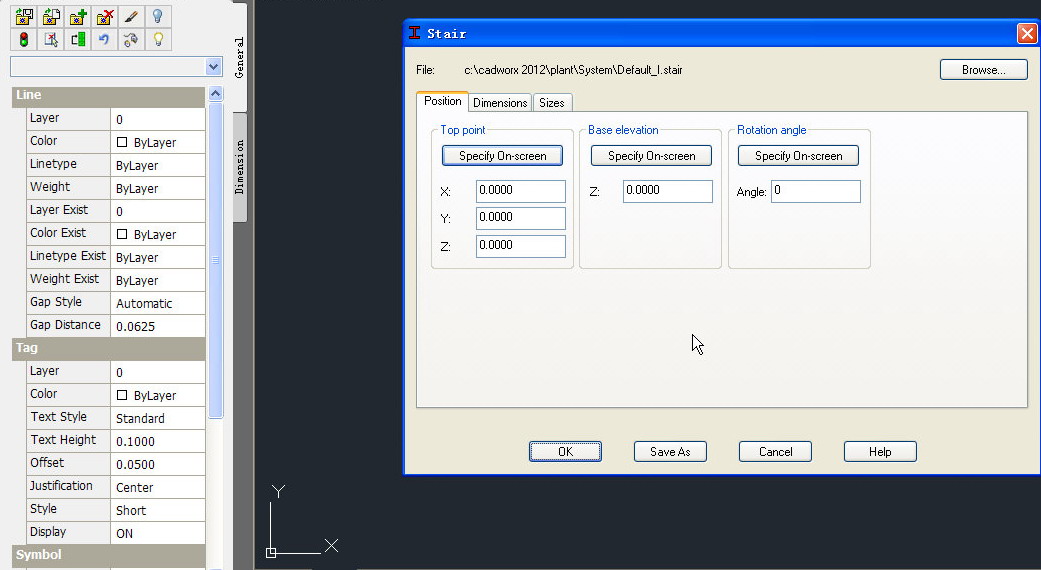This screenshot has height=570, width=1041.
Task: Click Browse button in Stair dialog
Action: (x=983, y=70)
